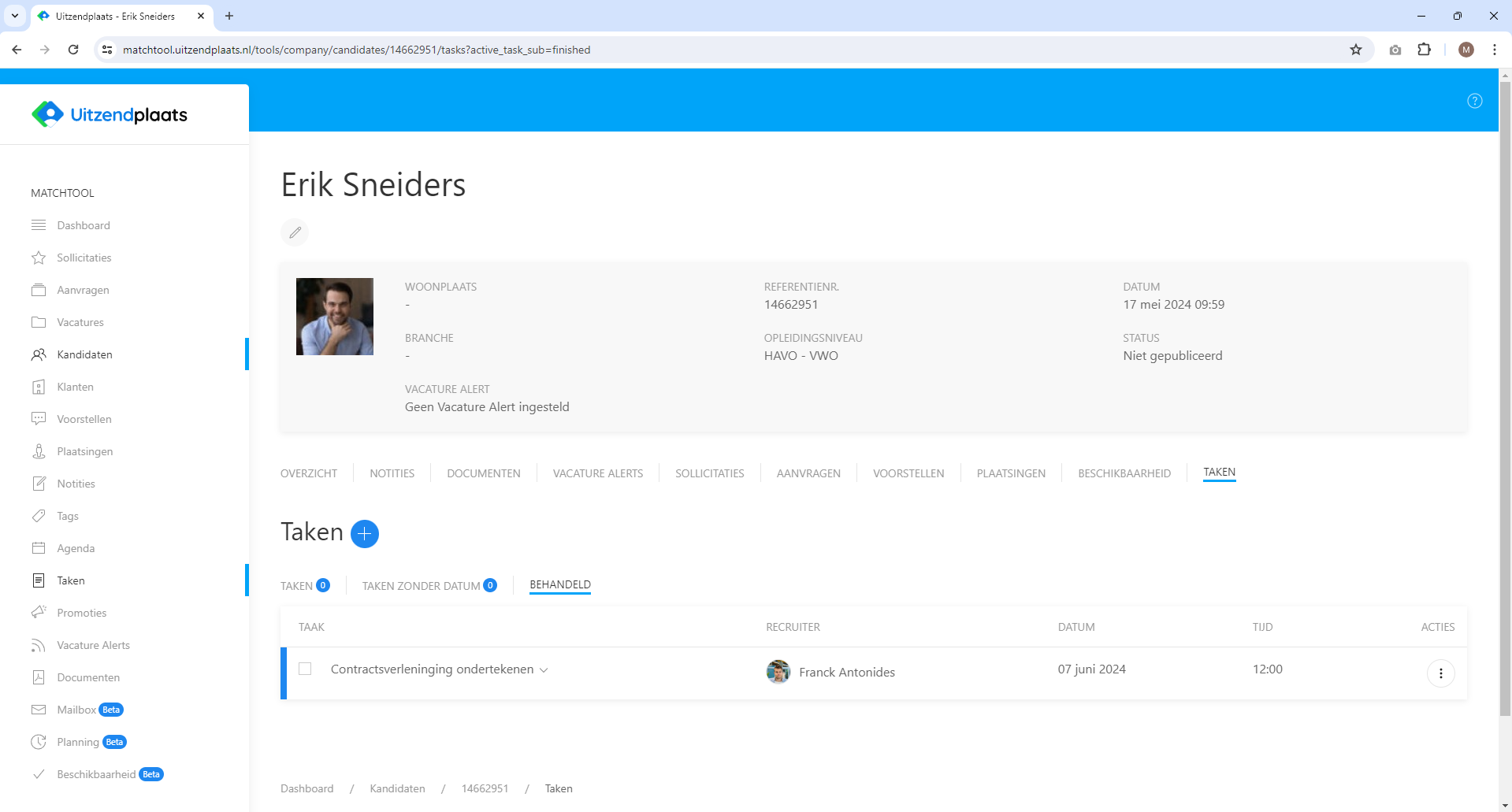The height and width of the screenshot is (812, 1512).
Task: Click the browser address bar URL
Action: [356, 50]
